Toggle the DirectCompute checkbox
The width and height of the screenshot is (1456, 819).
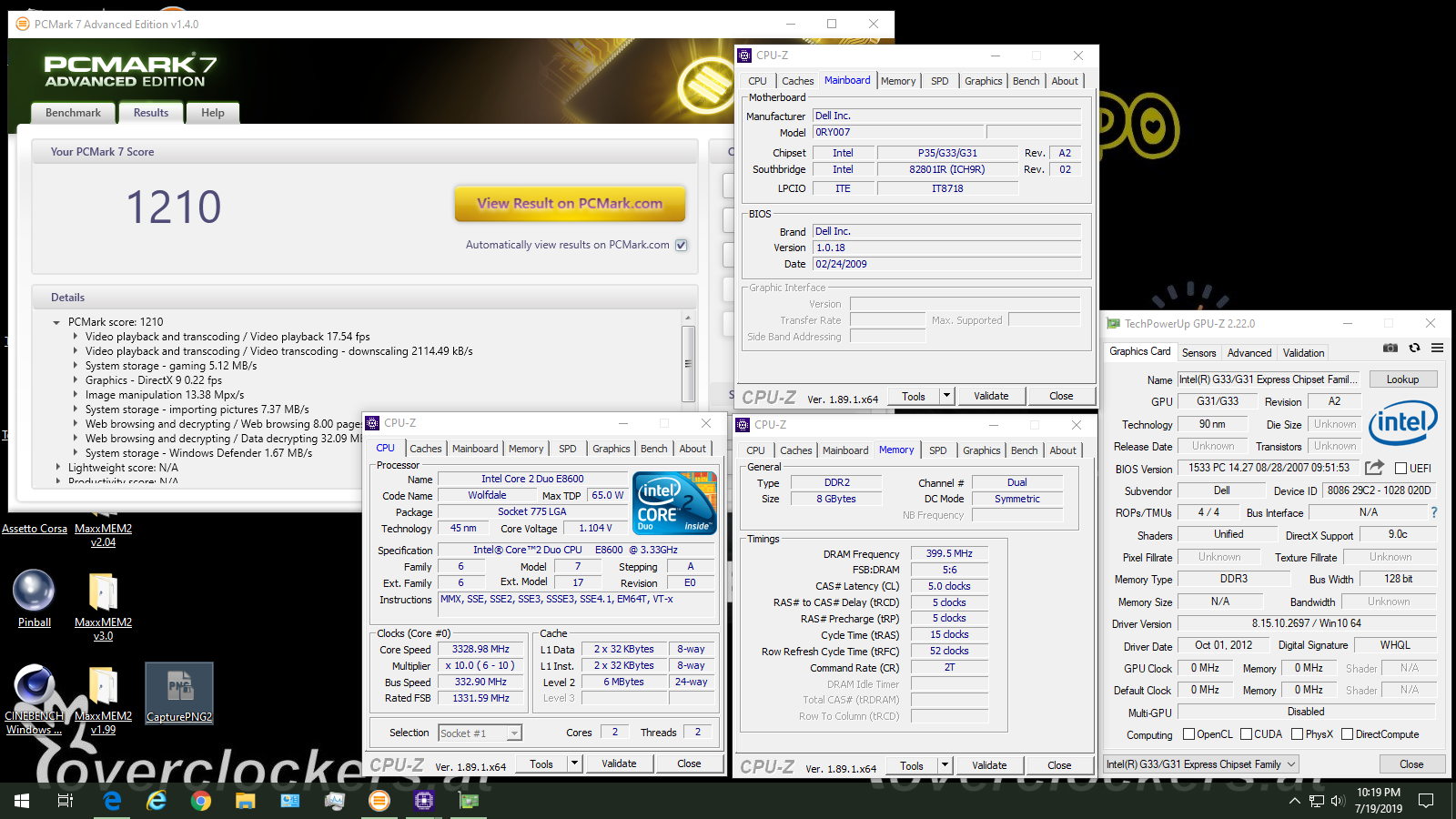click(1347, 734)
